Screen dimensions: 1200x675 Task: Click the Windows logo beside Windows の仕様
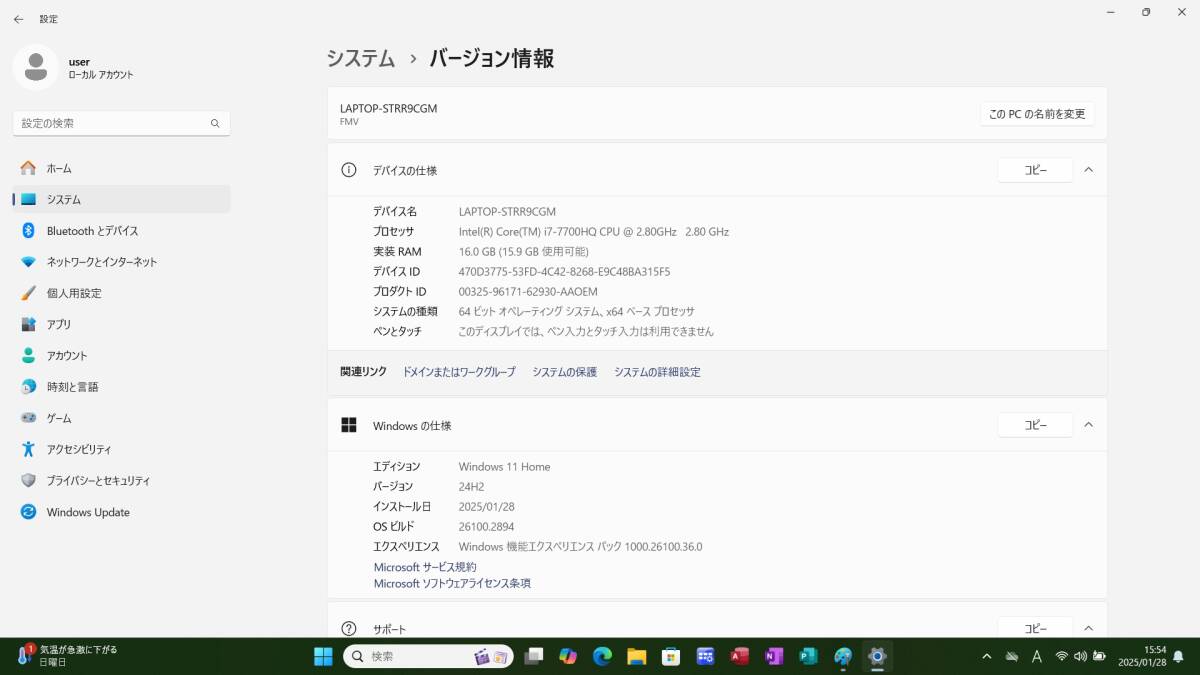(x=349, y=425)
